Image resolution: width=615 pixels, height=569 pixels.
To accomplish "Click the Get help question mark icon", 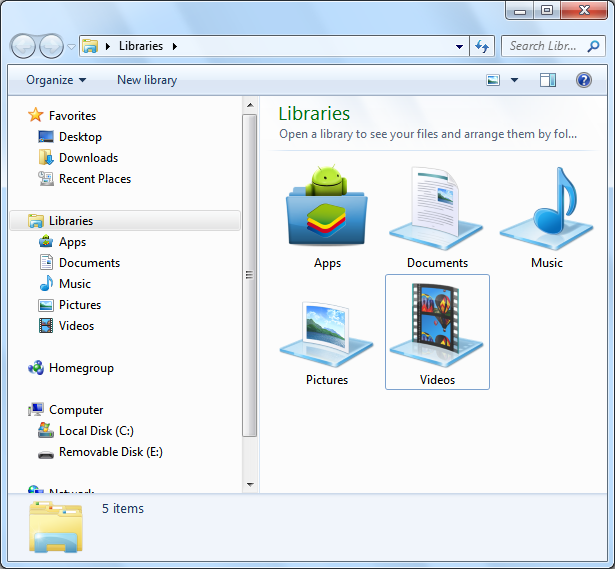I will (584, 80).
